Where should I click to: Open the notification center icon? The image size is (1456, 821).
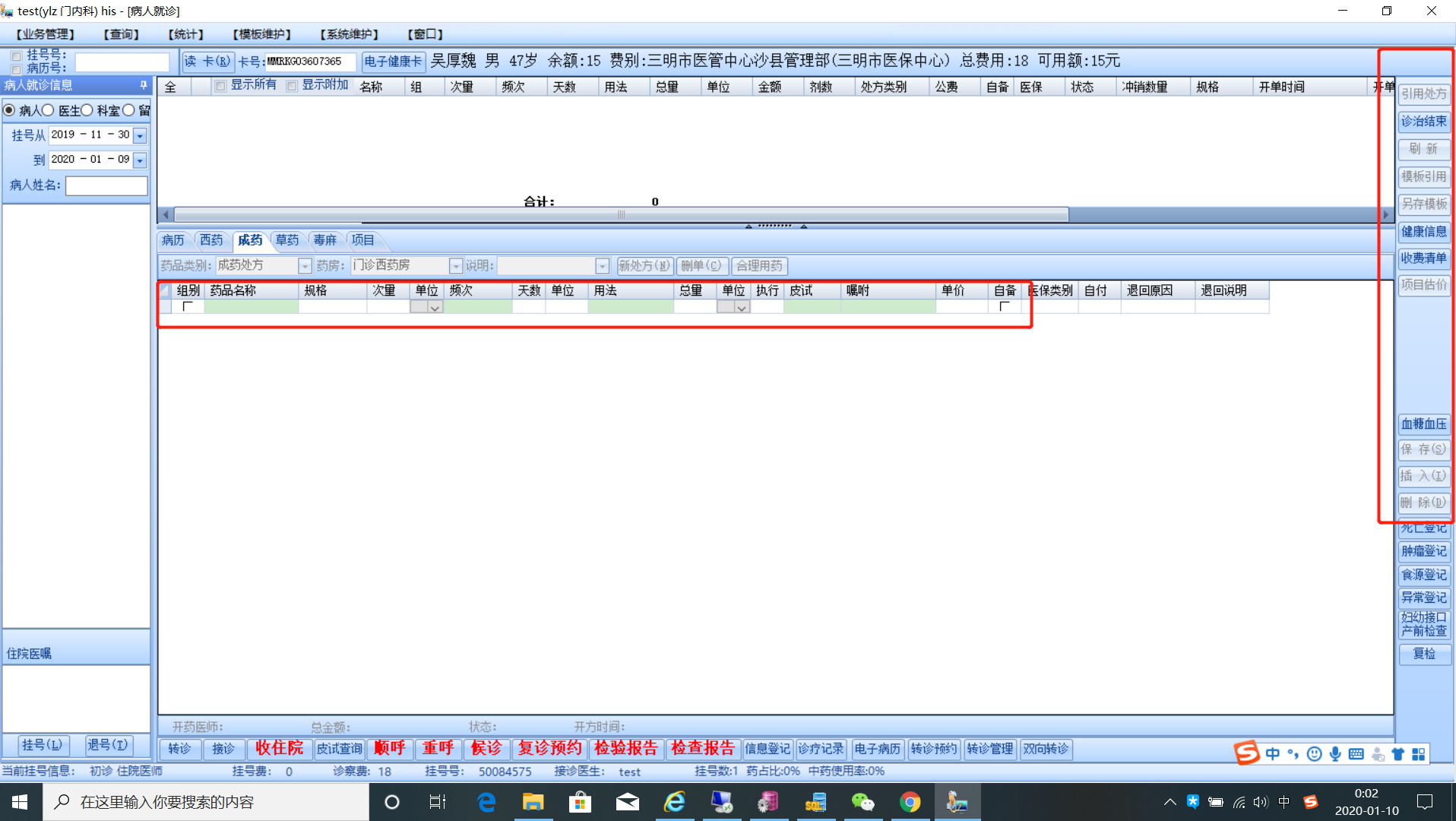point(1425,802)
